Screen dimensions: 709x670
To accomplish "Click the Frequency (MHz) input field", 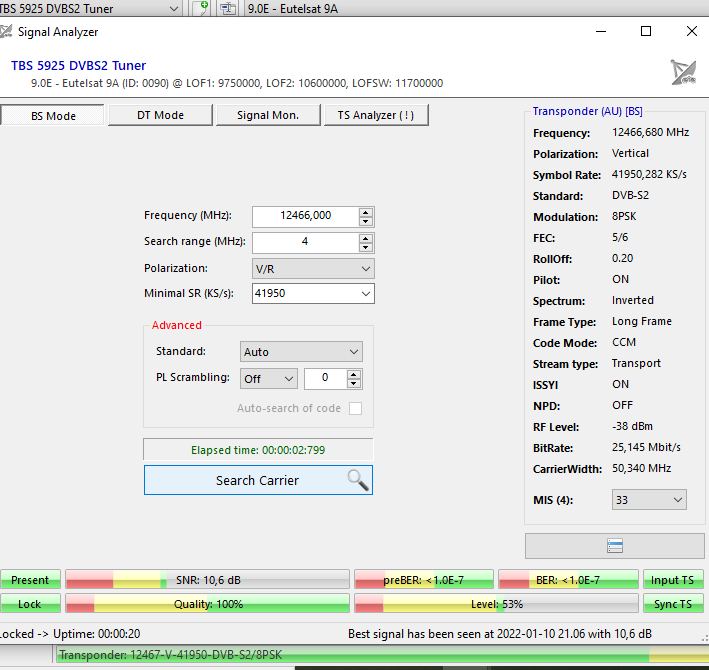I will (x=306, y=216).
